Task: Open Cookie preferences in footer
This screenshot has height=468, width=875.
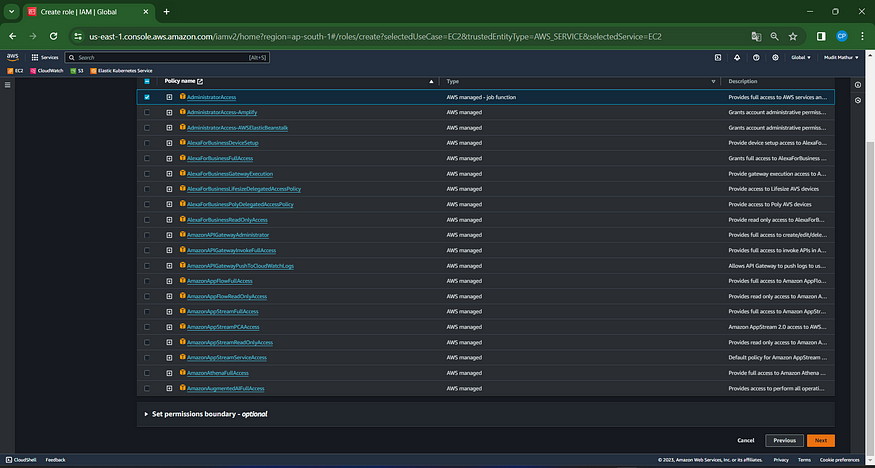Action: click(839, 460)
